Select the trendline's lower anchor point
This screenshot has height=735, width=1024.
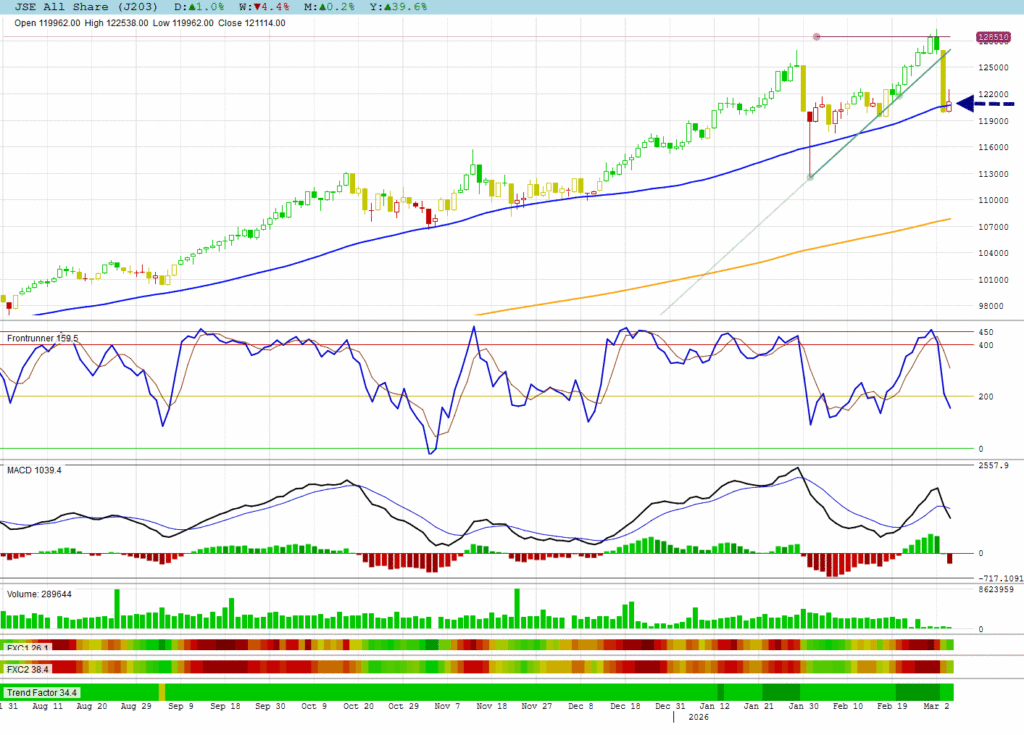click(810, 177)
